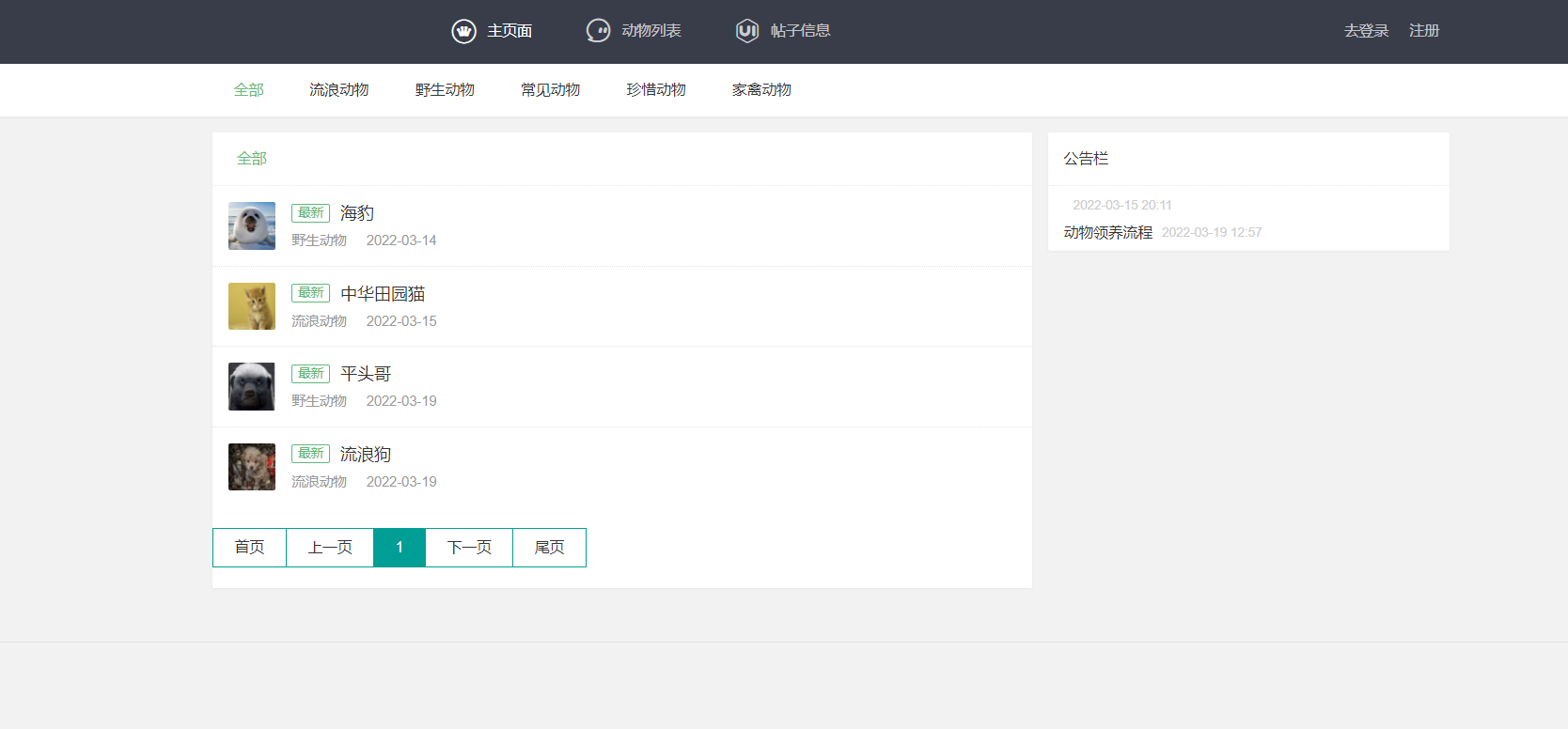The height and width of the screenshot is (729, 1568).
Task: Click the chat bubble icon beside 动物列表
Action: (x=598, y=31)
